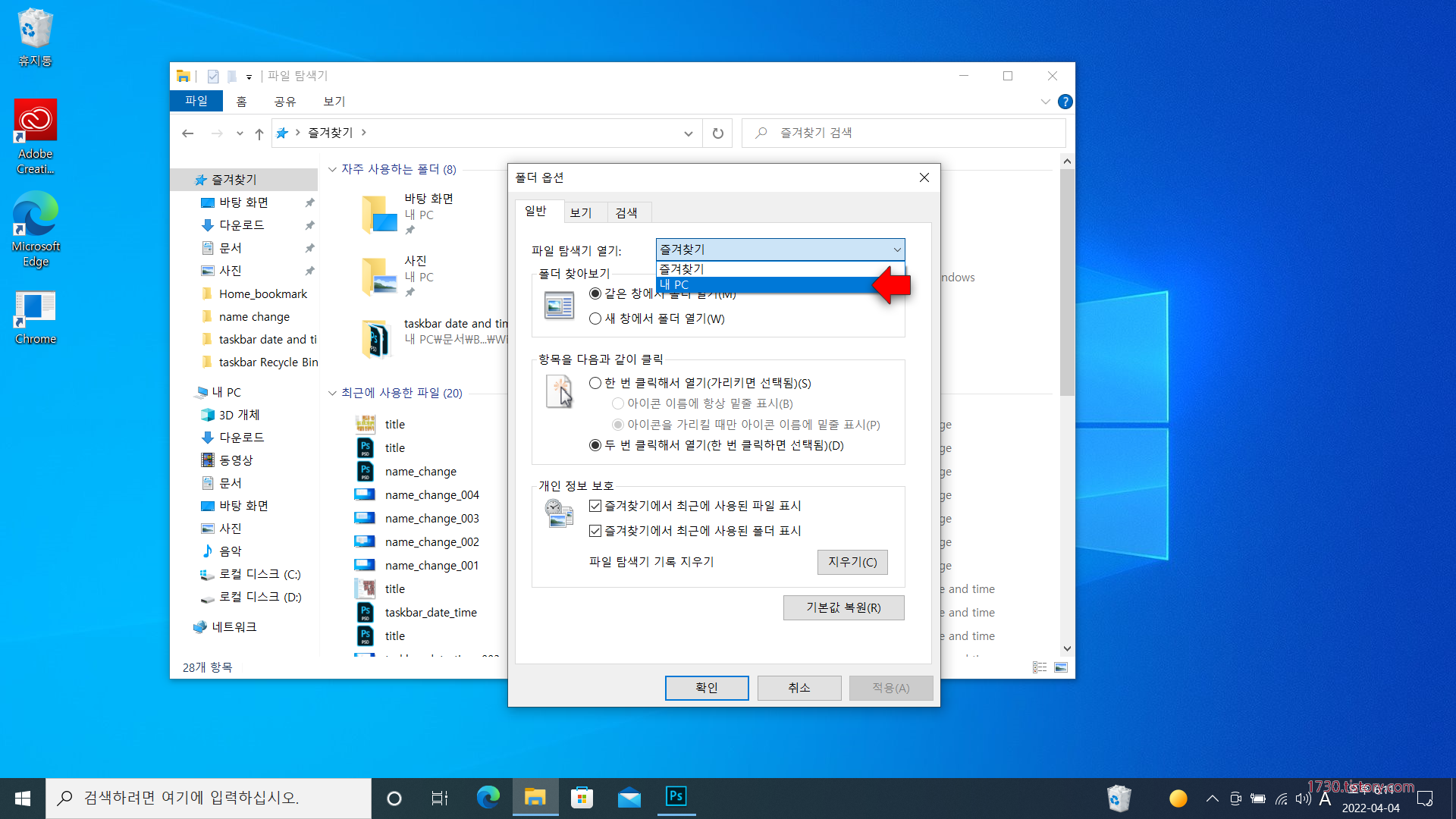Click the 기본값 복원(R) button
This screenshot has height=819, width=1456.
(843, 607)
